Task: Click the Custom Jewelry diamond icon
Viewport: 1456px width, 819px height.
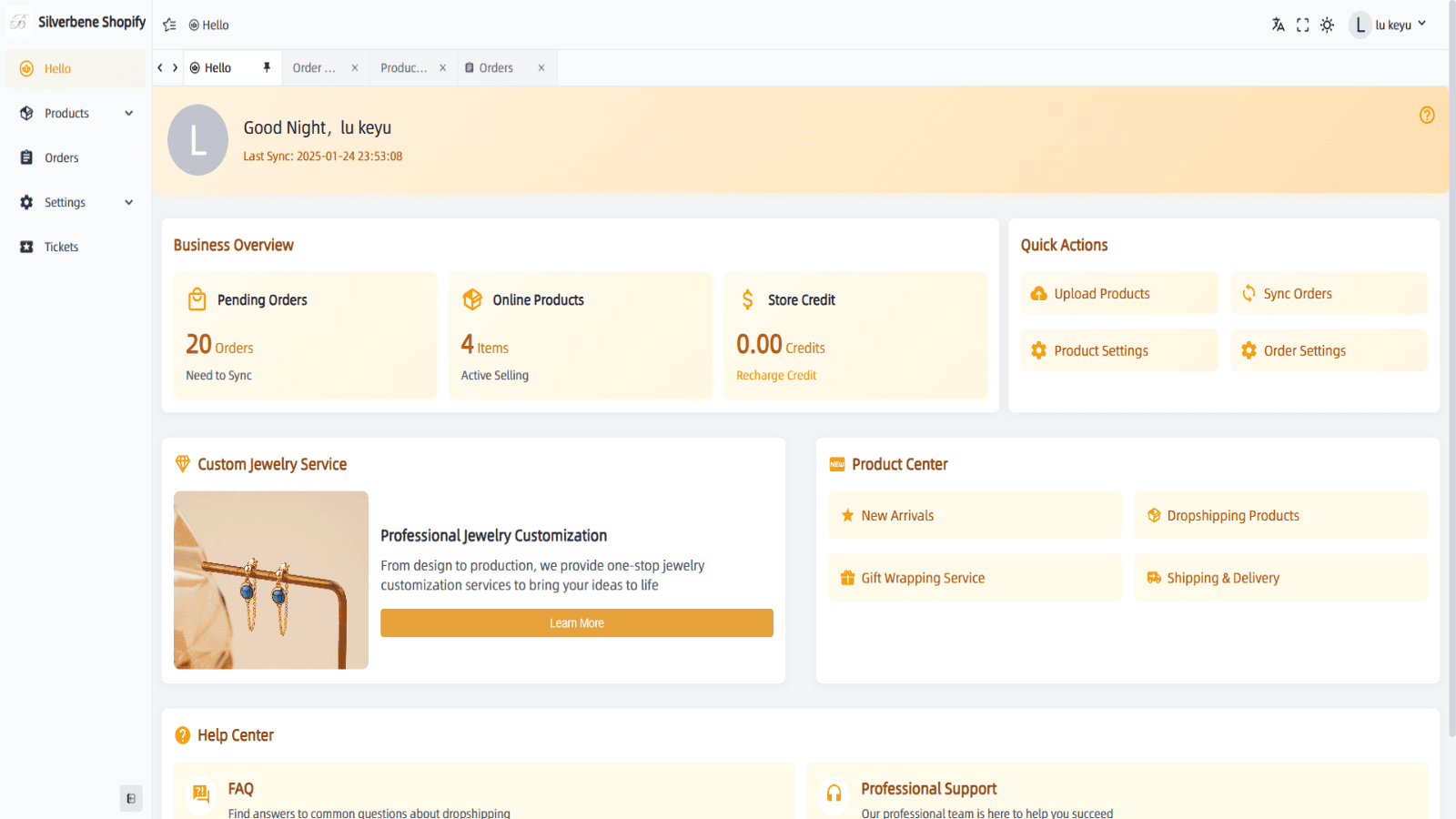Action: (x=183, y=464)
